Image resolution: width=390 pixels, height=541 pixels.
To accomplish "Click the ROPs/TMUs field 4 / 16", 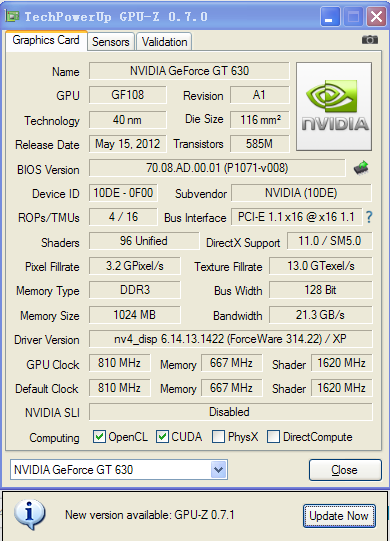I will 123,217.
